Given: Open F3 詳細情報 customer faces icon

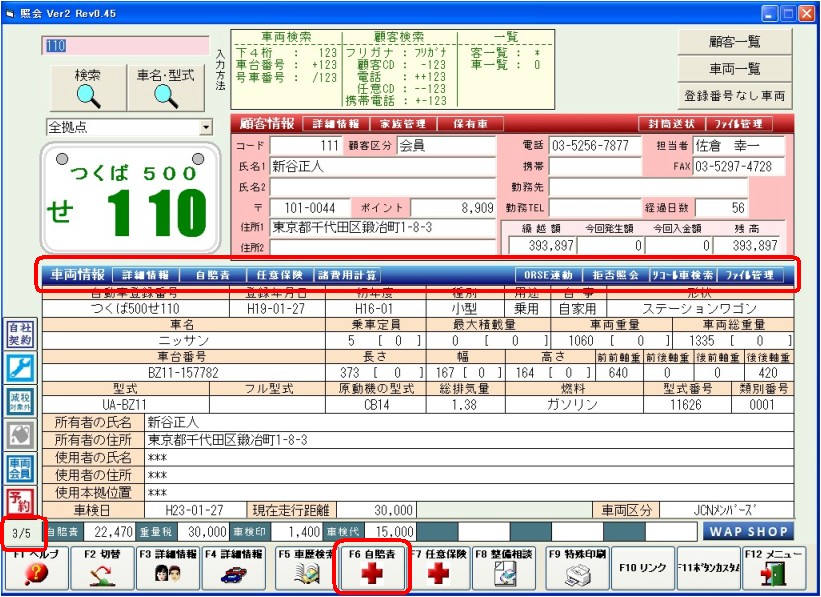Looking at the screenshot, I should 169,567.
